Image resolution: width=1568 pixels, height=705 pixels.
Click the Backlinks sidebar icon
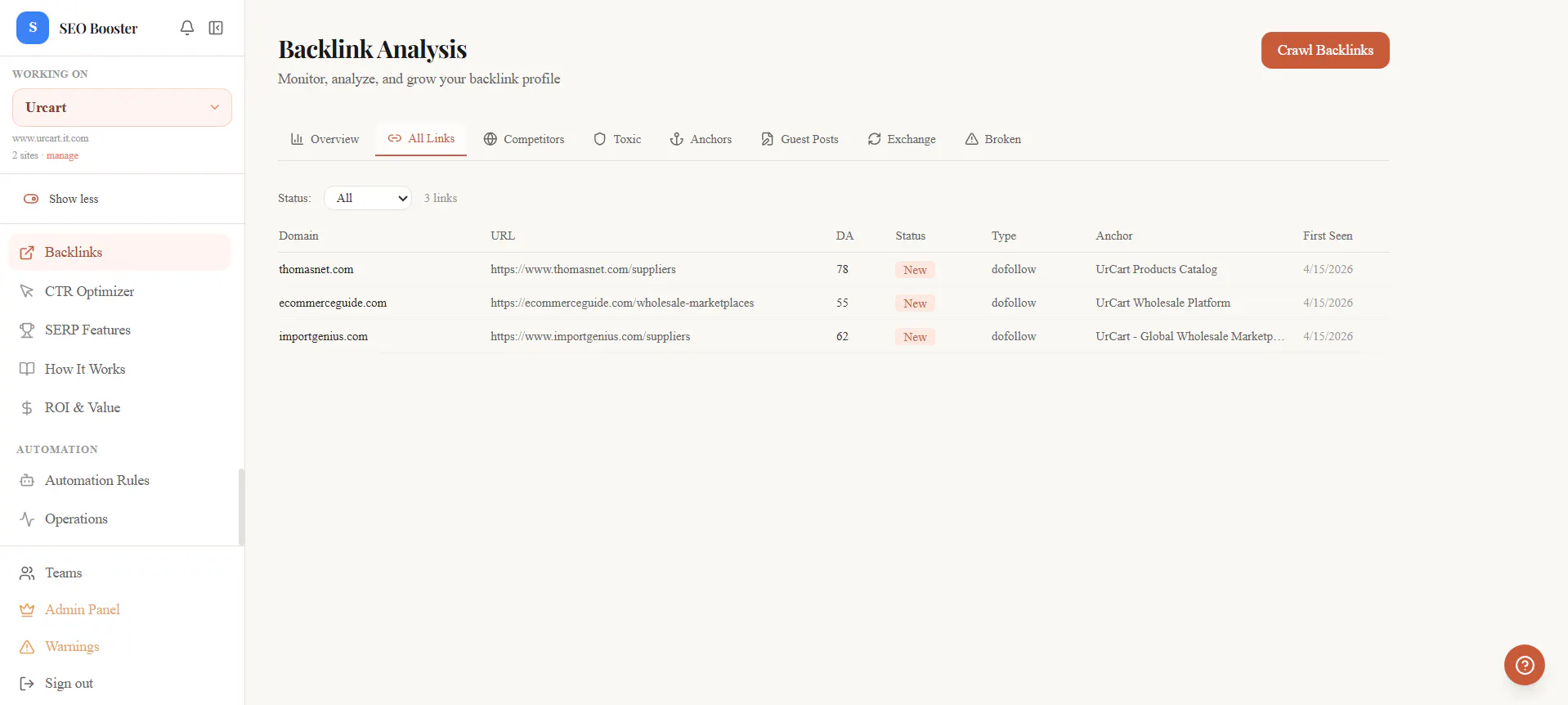(x=27, y=253)
